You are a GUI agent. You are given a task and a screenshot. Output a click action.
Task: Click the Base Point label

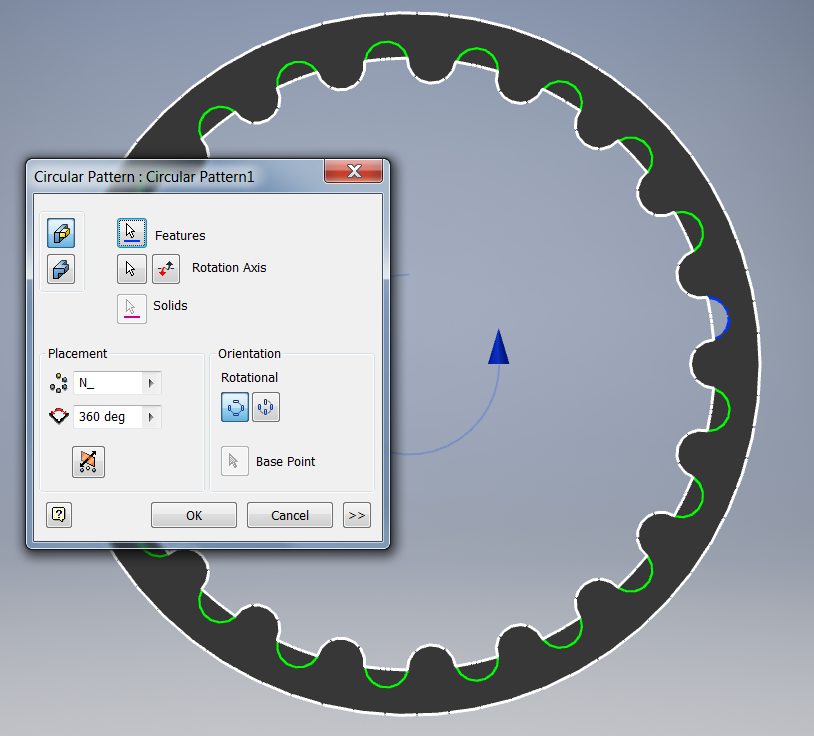(x=286, y=461)
